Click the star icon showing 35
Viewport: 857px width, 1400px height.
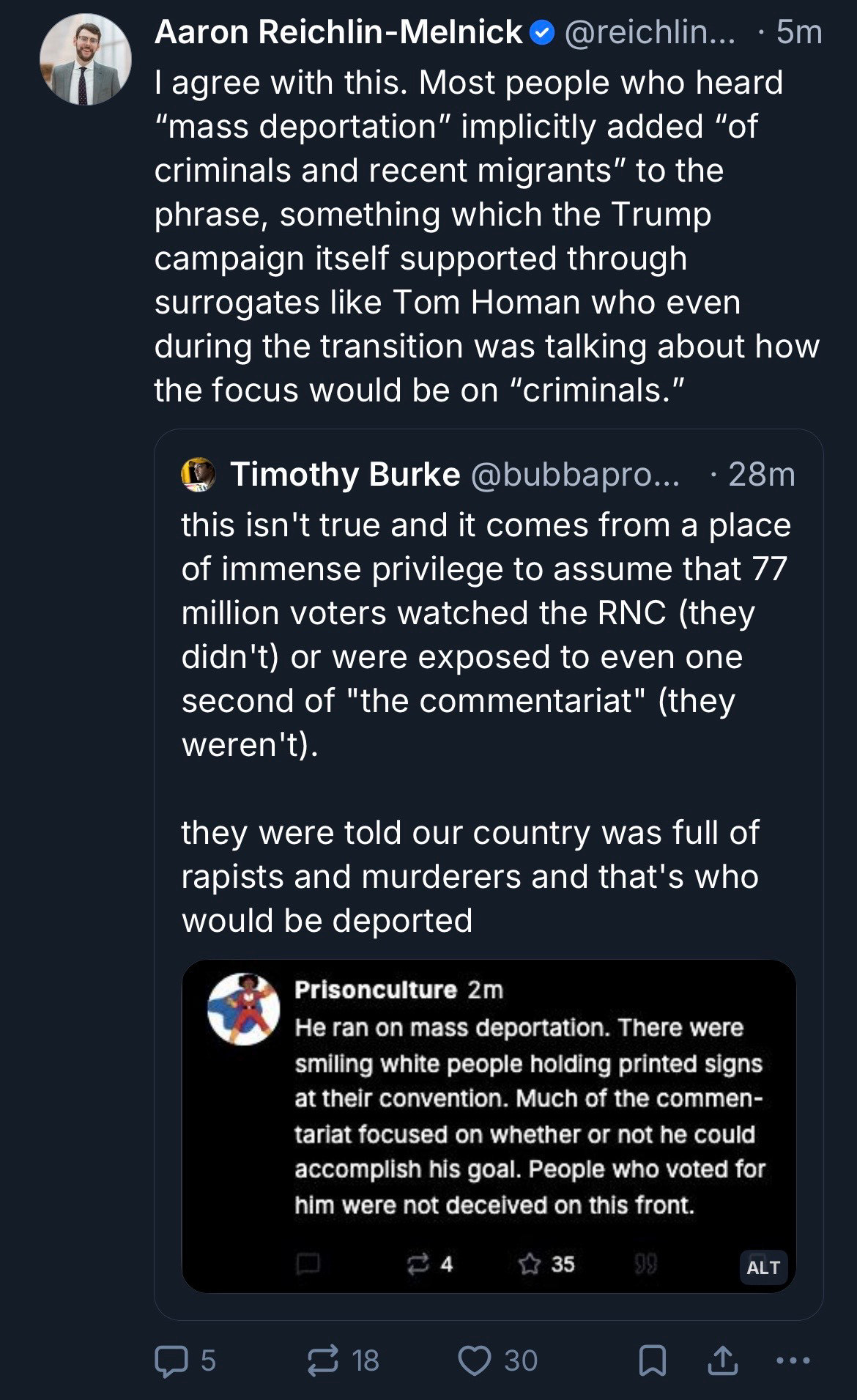click(529, 1264)
